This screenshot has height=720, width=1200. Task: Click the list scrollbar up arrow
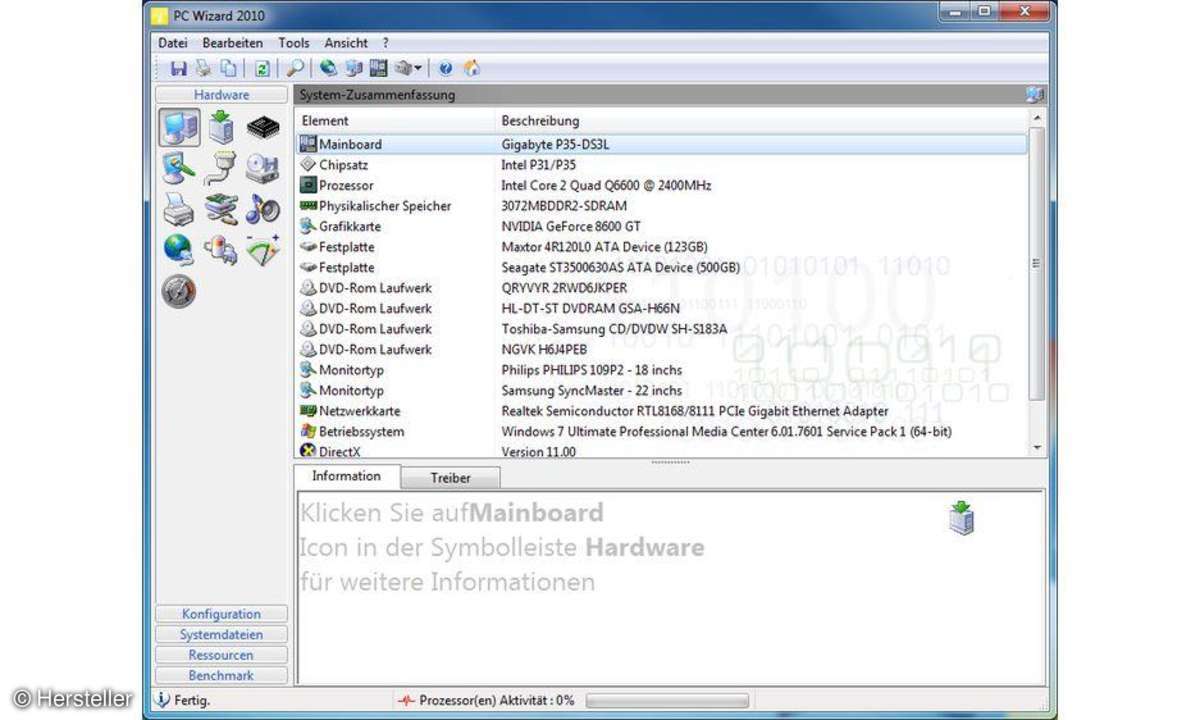[1036, 119]
